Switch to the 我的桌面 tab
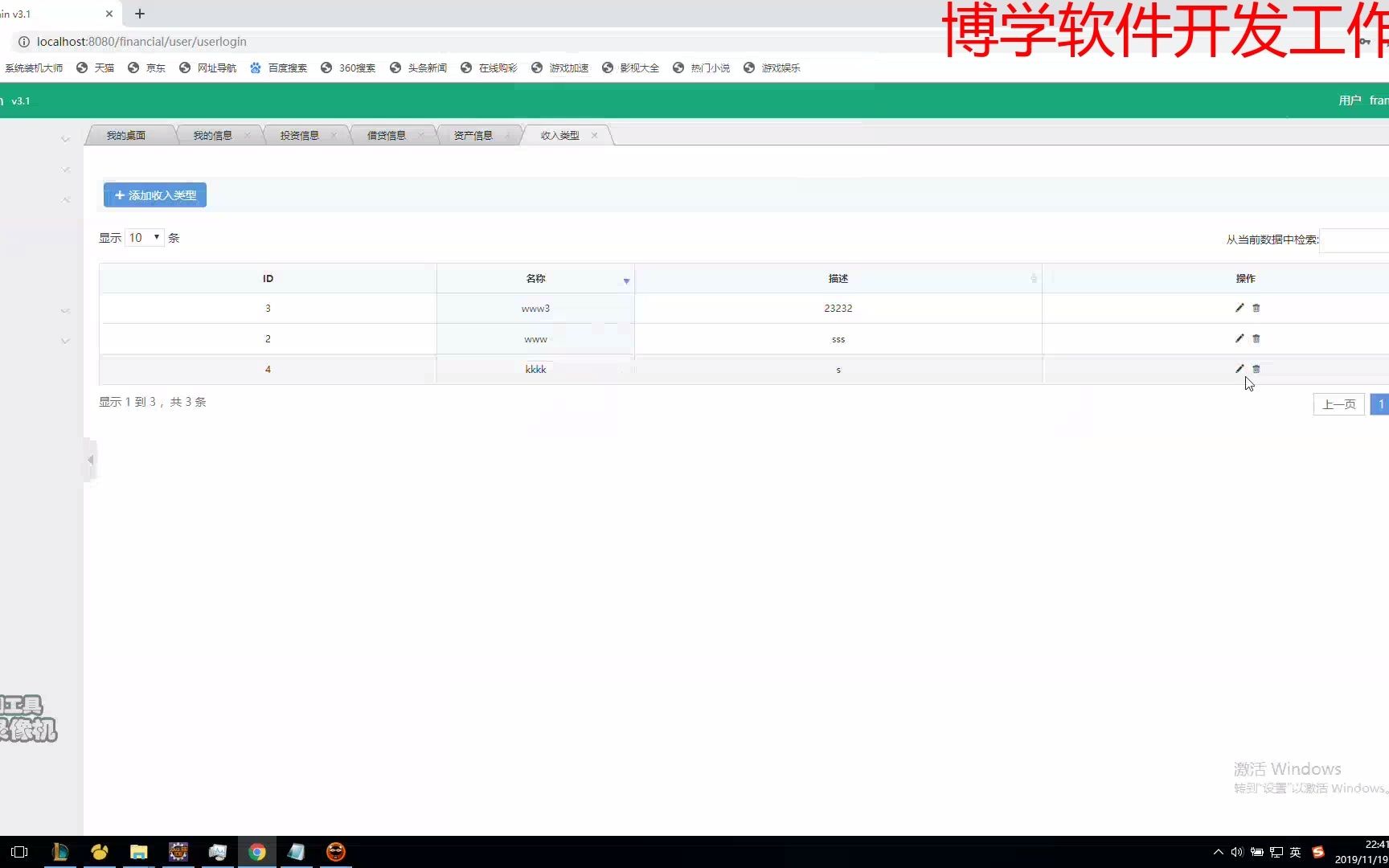Viewport: 1389px width, 868px height. coord(126,135)
